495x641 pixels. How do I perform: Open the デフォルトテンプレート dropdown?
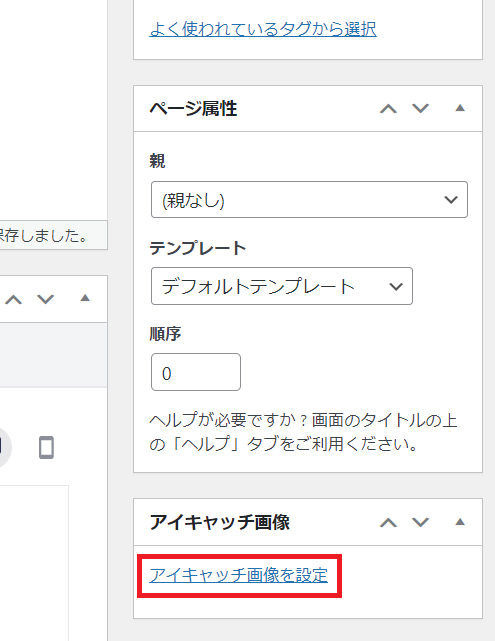click(x=282, y=286)
